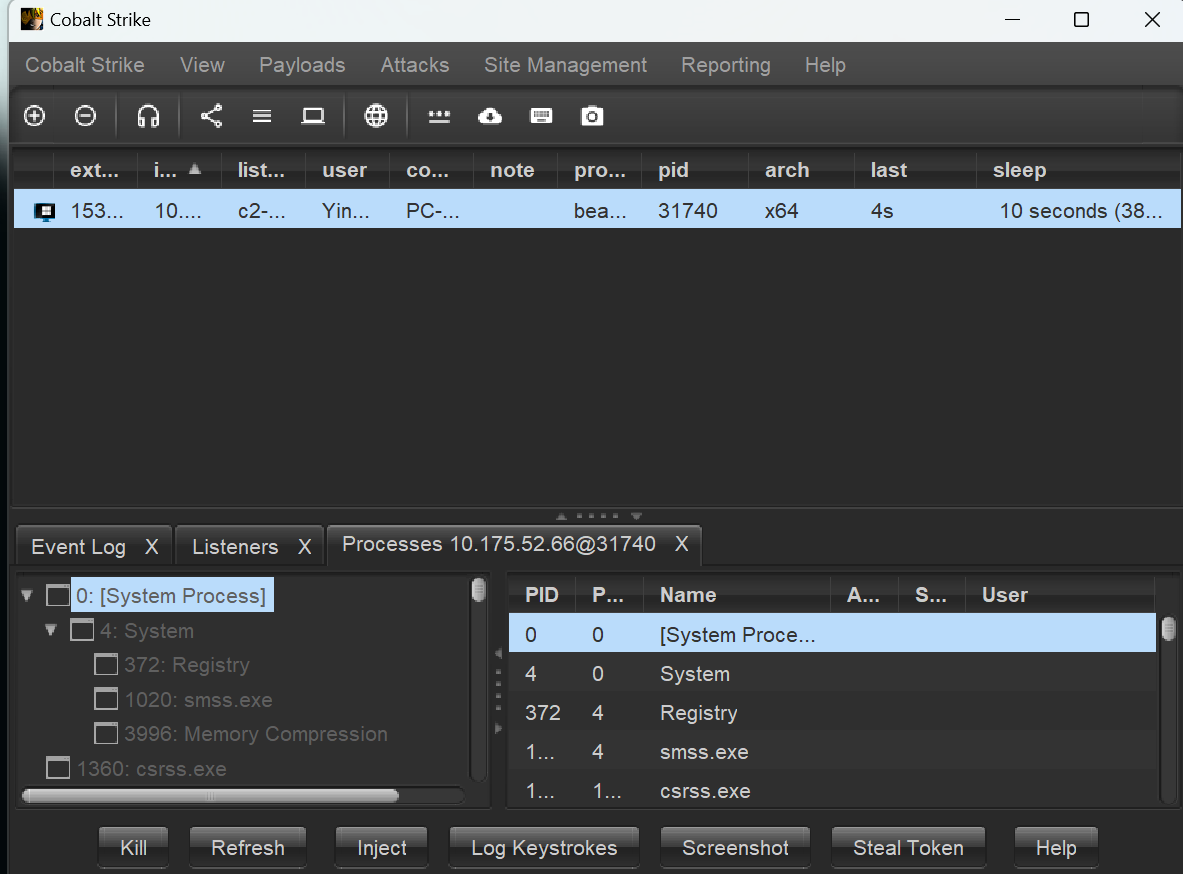Click the process table vertical scrollbar
The height and width of the screenshot is (874, 1183).
(1169, 709)
